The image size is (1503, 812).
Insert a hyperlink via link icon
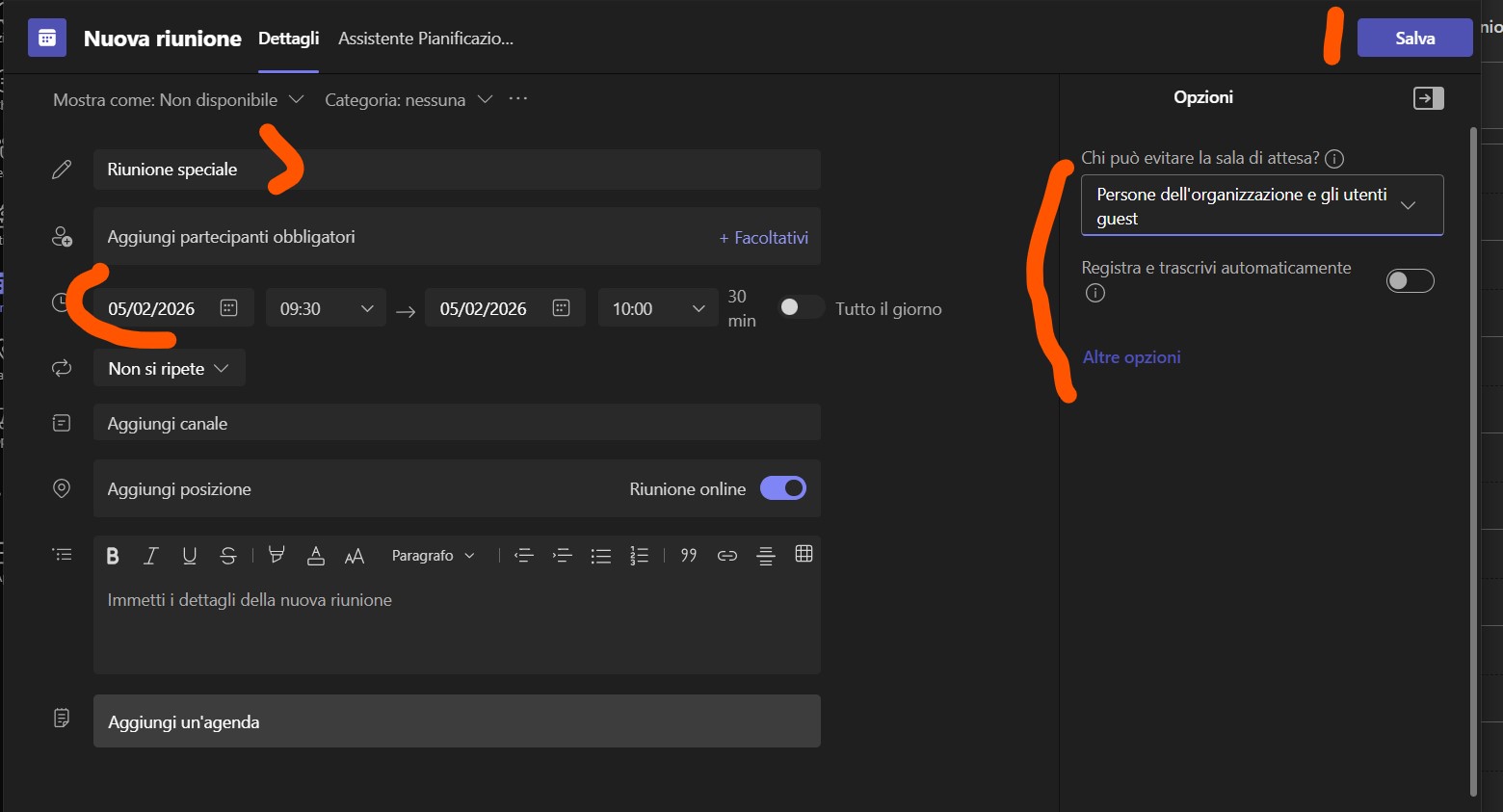[x=727, y=556]
